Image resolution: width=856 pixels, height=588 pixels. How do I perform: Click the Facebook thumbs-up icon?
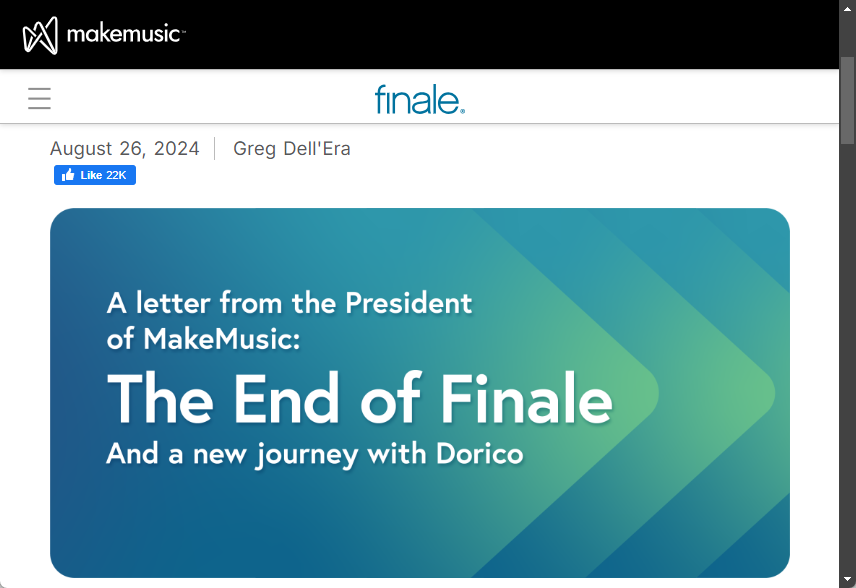pyautogui.click(x=67, y=175)
